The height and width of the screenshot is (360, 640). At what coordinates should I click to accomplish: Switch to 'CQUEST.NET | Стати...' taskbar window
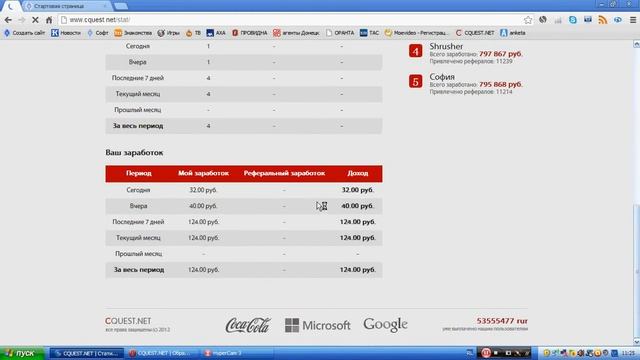pos(87,353)
